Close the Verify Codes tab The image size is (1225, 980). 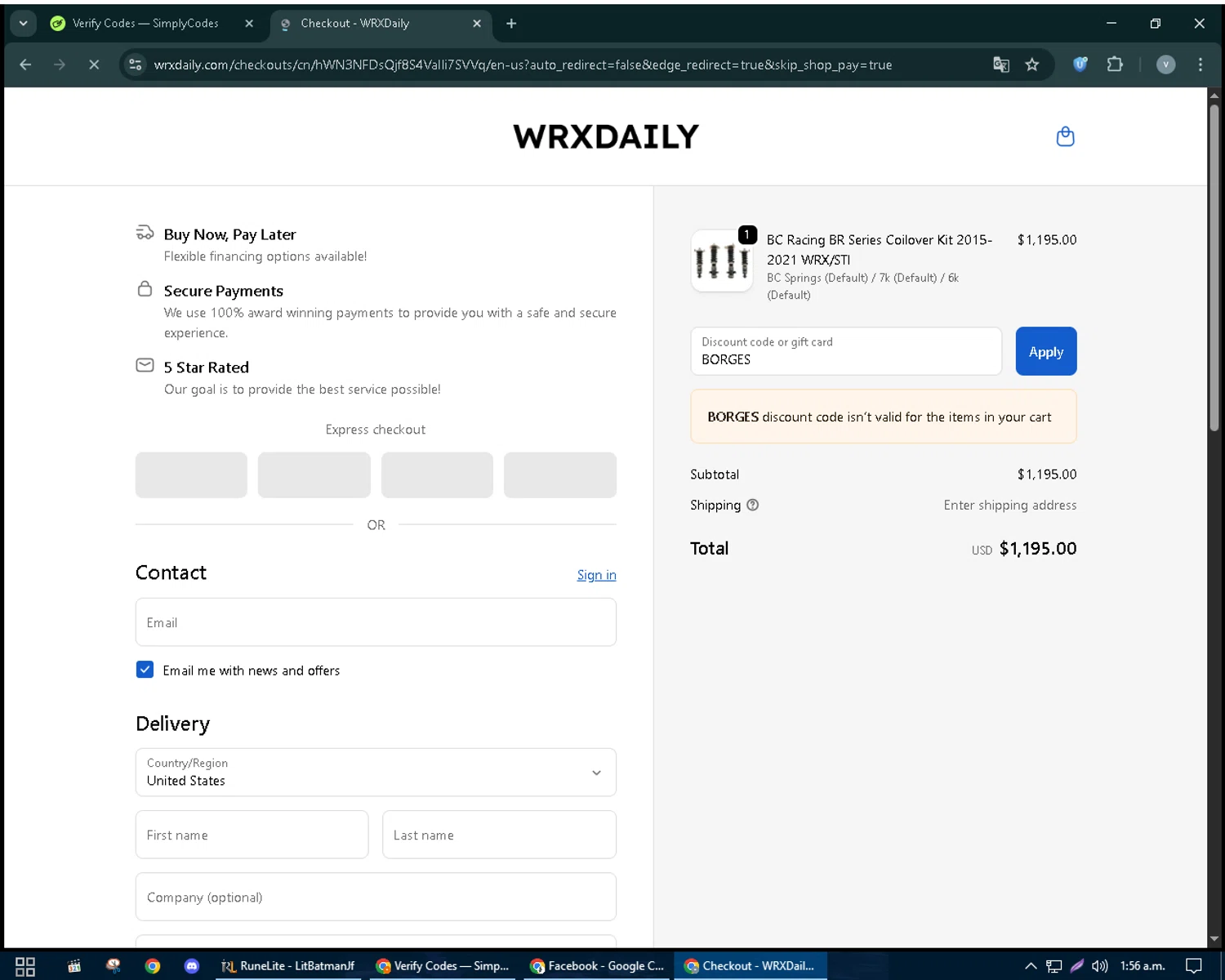click(249, 24)
